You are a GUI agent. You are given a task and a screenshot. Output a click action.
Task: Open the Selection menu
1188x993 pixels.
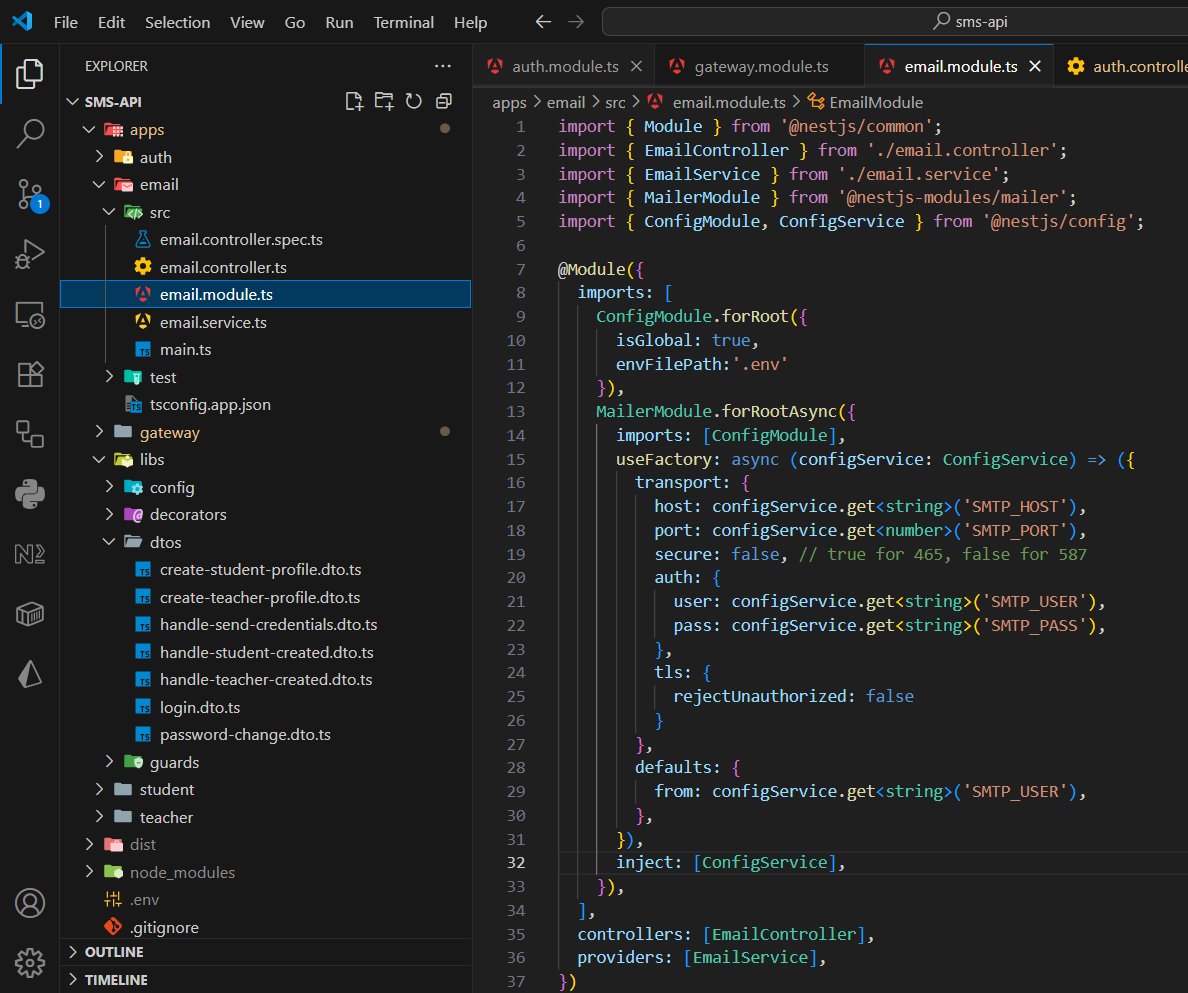[x=177, y=23]
